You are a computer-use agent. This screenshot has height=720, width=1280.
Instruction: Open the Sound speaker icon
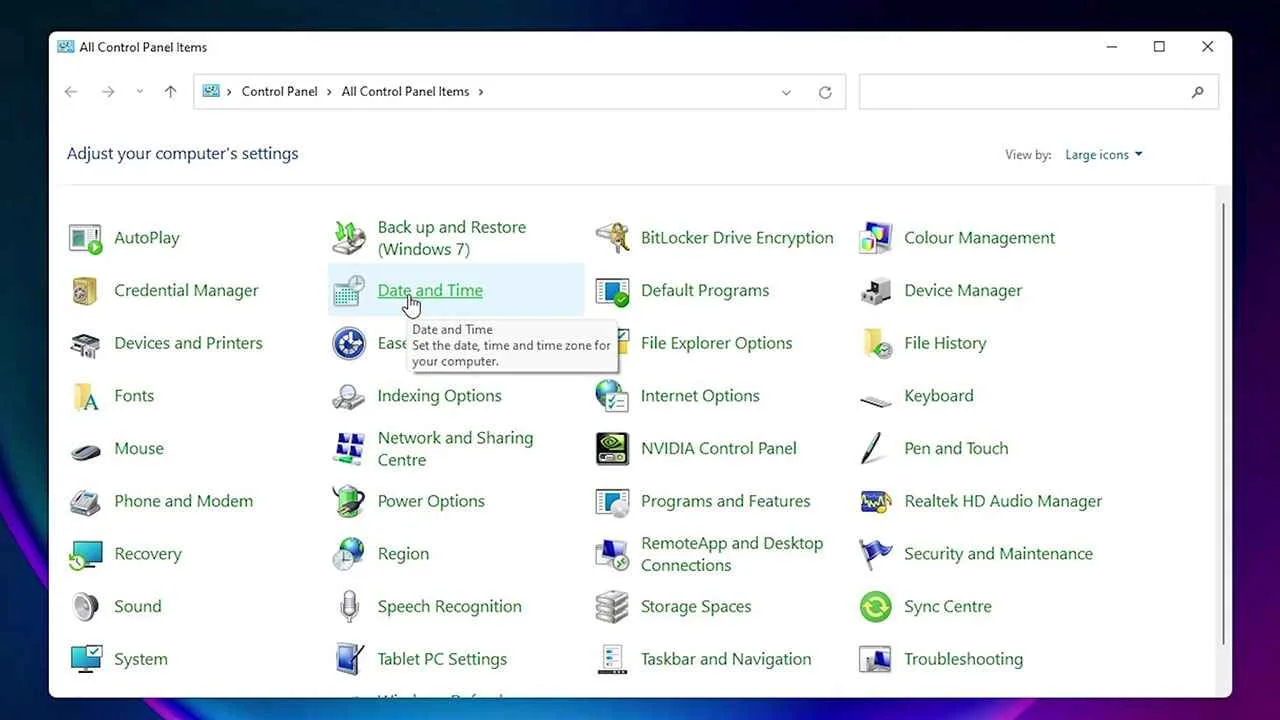86,607
